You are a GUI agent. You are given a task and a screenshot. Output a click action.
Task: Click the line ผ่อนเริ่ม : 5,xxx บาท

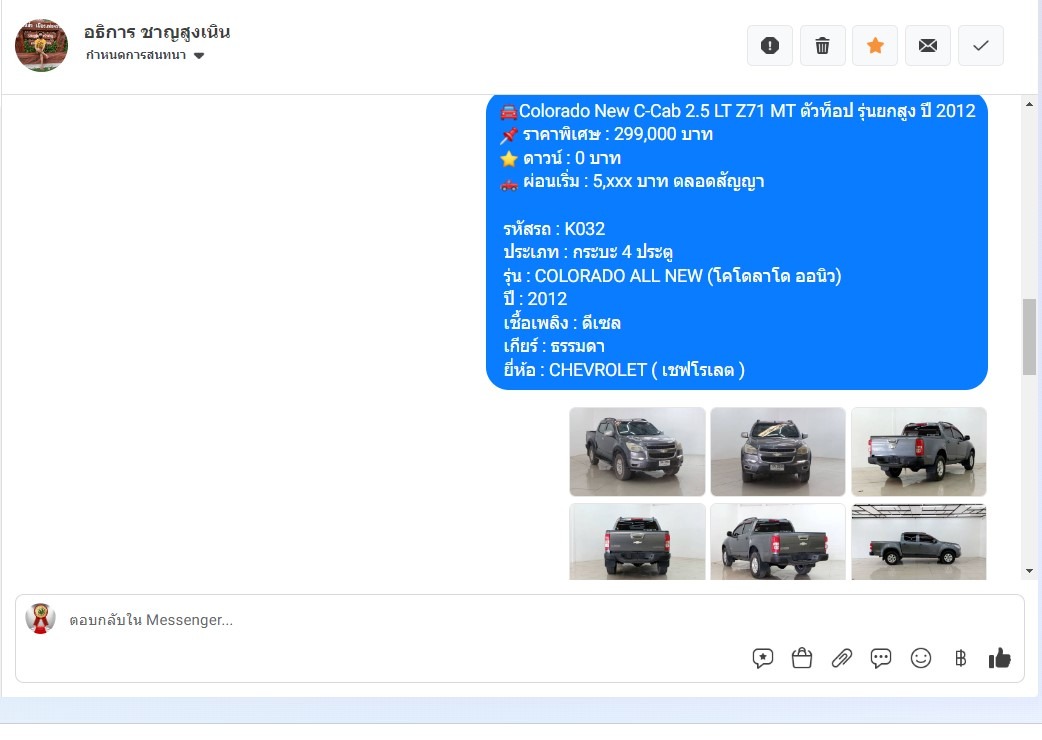643,181
